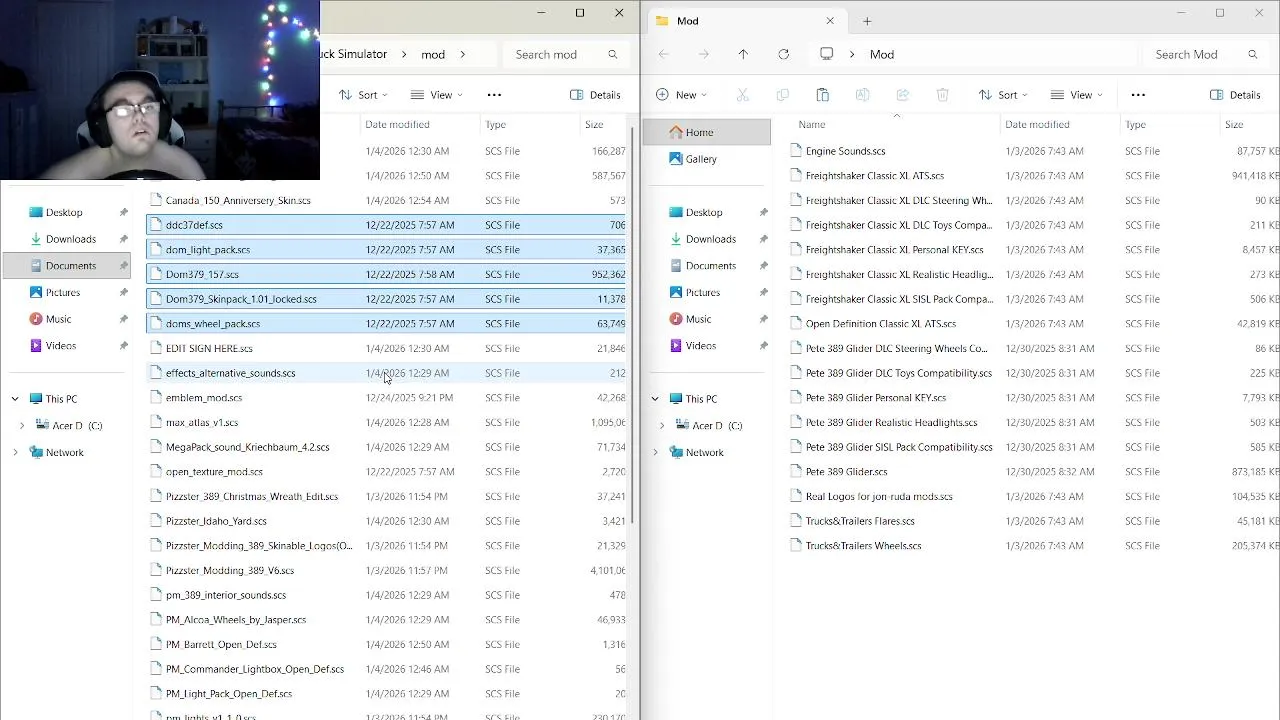Click left window vertical scrollbar
Image resolution: width=1280 pixels, height=720 pixels.
(632, 325)
